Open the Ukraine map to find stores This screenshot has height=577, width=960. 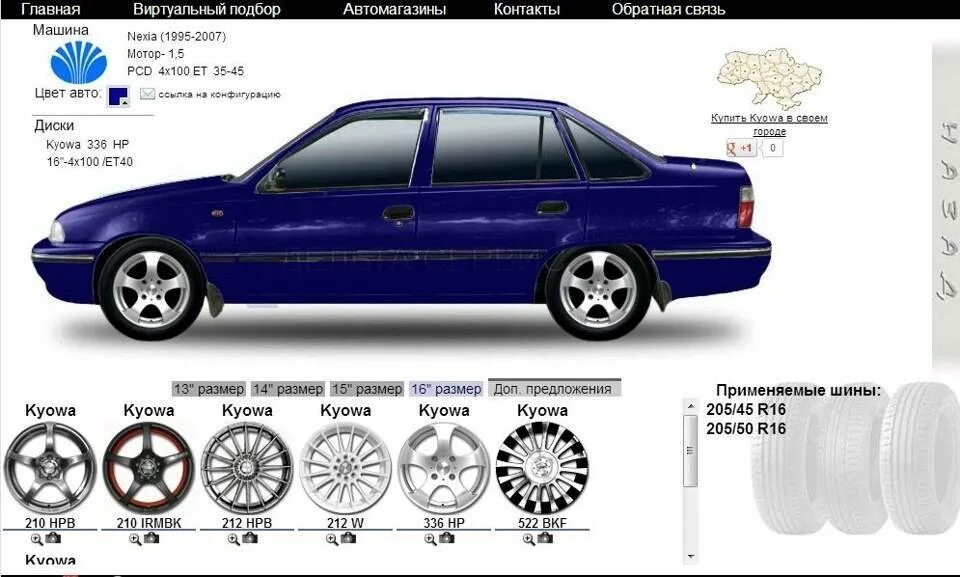[x=770, y=80]
